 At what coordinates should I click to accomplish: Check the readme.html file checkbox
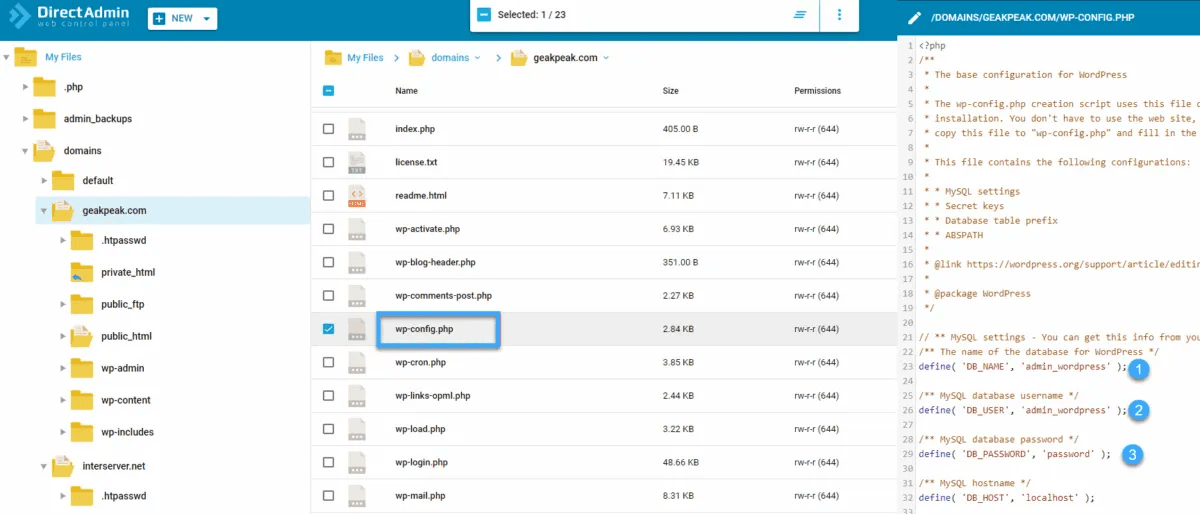[328, 196]
